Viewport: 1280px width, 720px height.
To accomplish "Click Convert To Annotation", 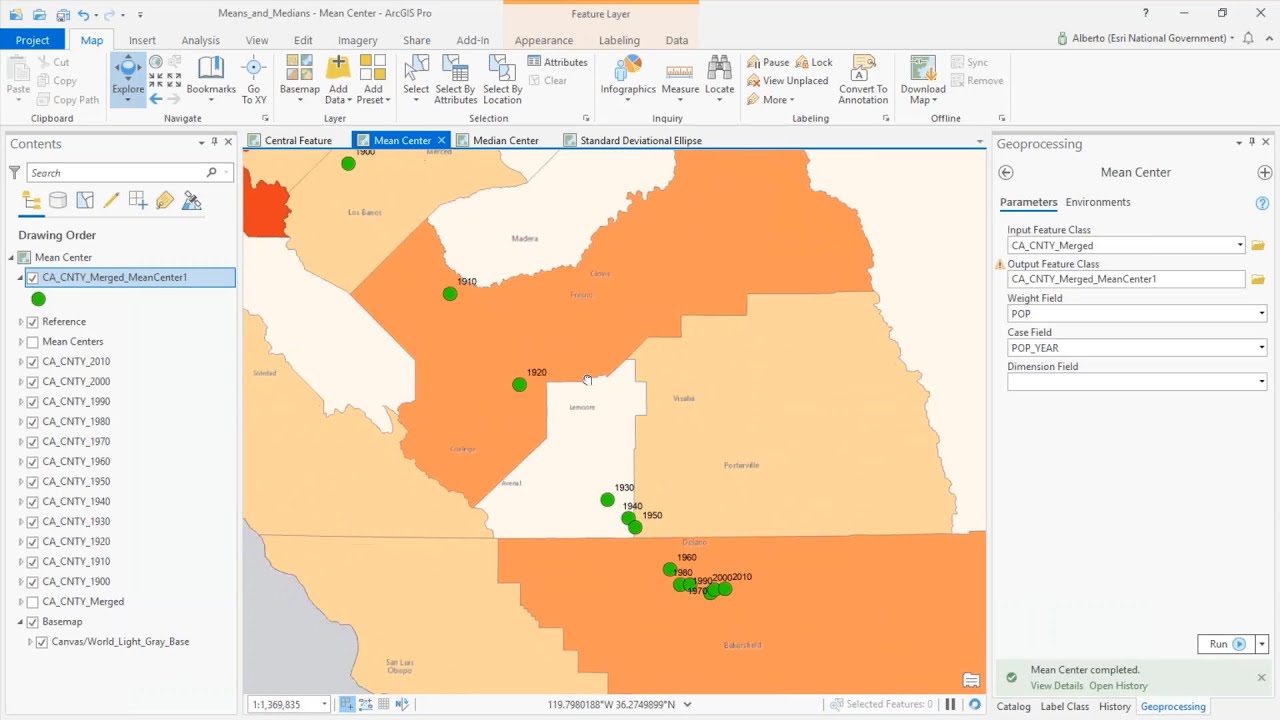I will point(863,78).
